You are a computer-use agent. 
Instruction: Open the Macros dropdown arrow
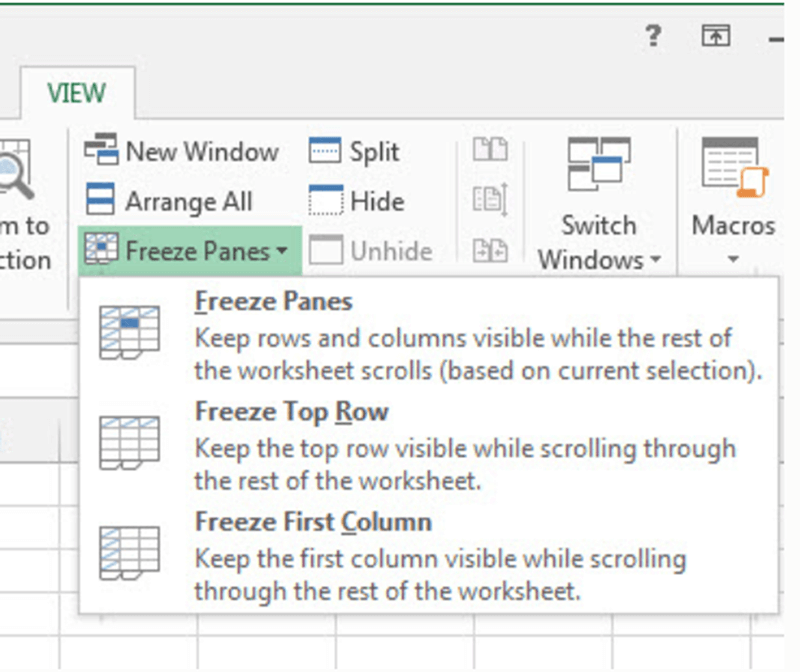click(733, 259)
